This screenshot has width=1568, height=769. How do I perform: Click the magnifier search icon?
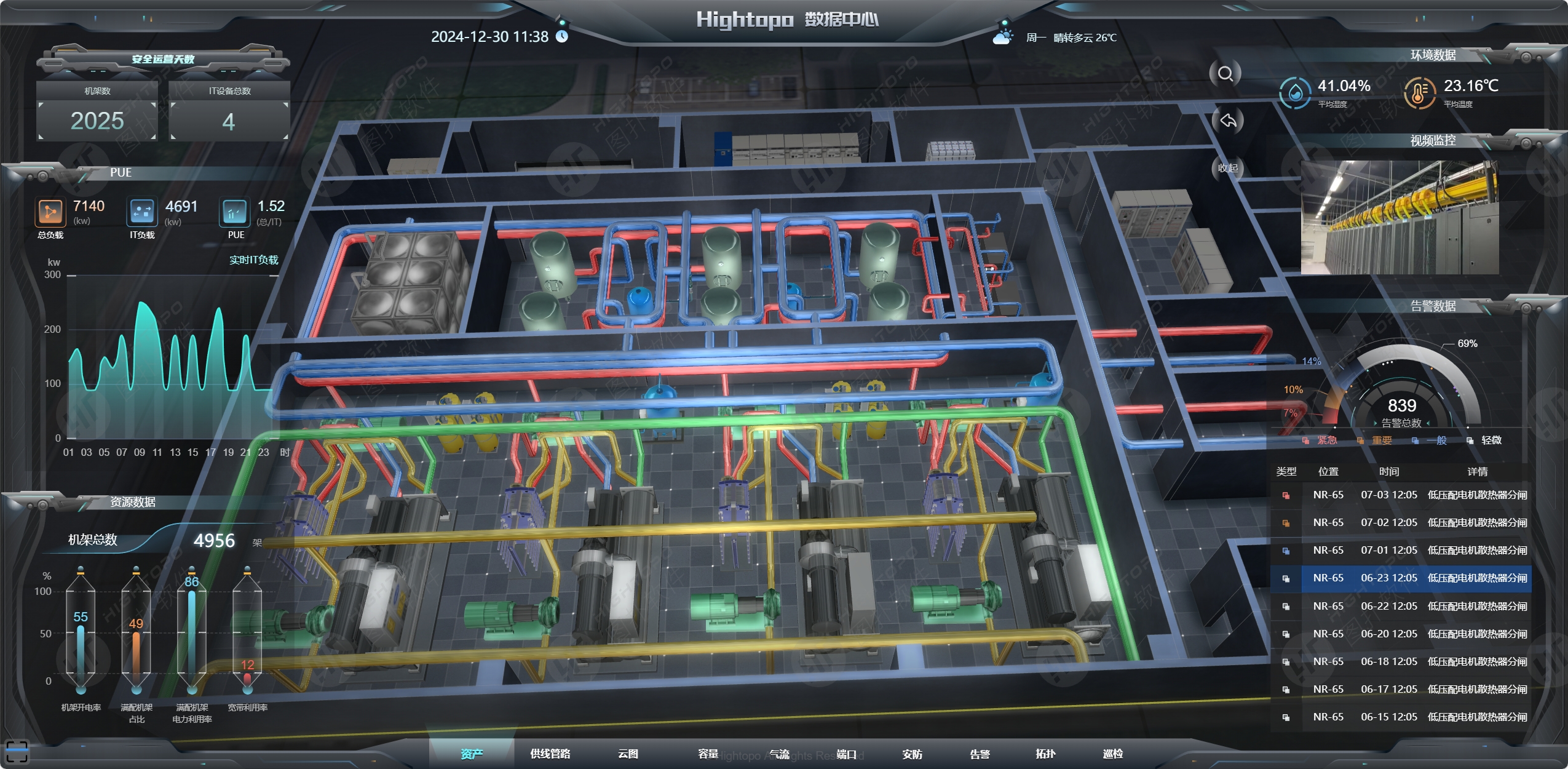(1225, 74)
